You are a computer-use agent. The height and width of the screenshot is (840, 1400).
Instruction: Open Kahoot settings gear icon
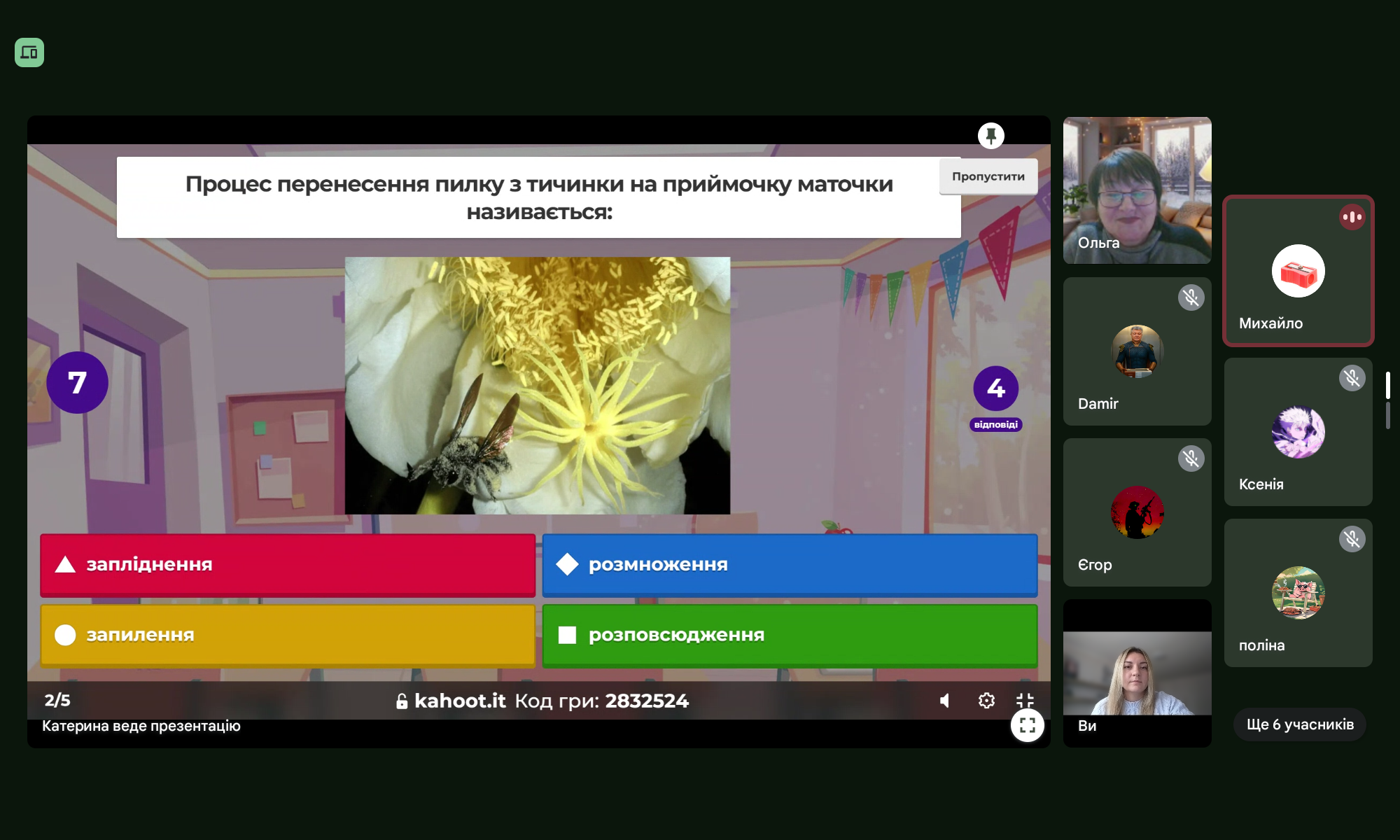986,701
